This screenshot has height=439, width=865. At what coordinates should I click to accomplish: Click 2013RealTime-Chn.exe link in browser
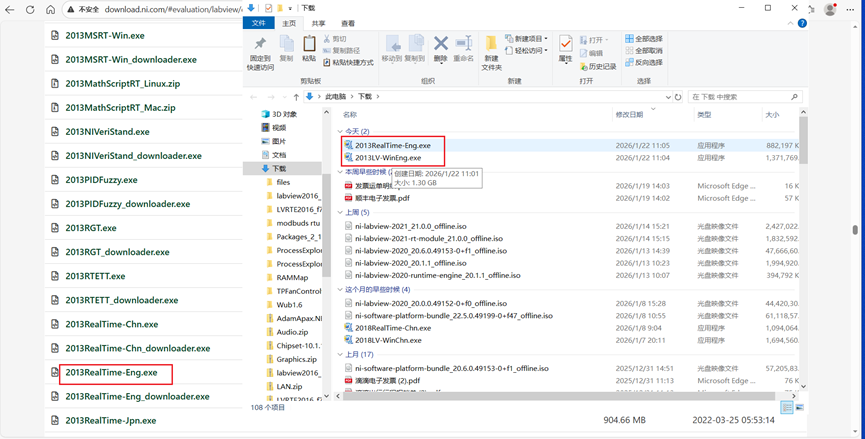coord(112,324)
